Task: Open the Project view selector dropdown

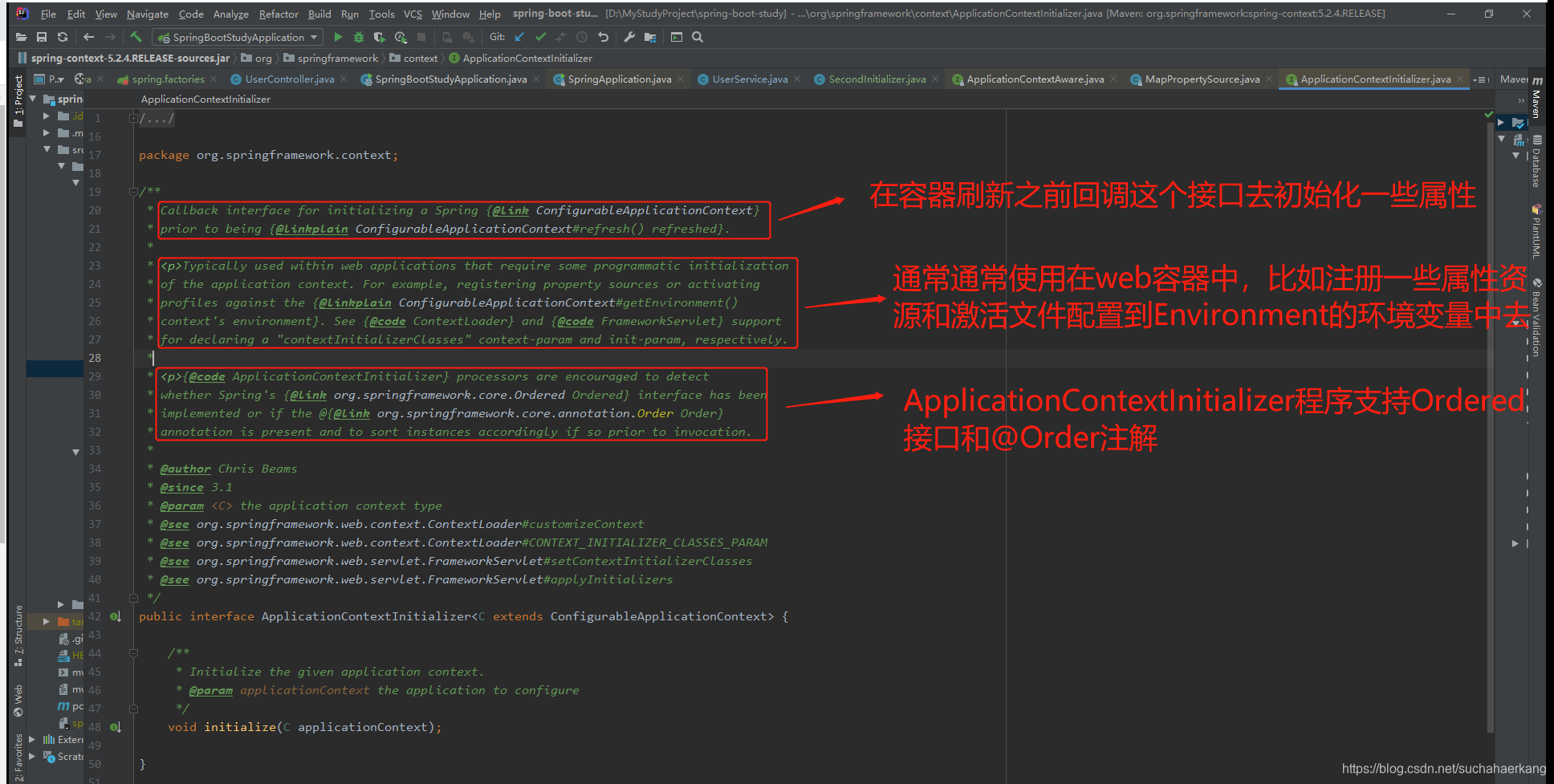Action: (49, 79)
